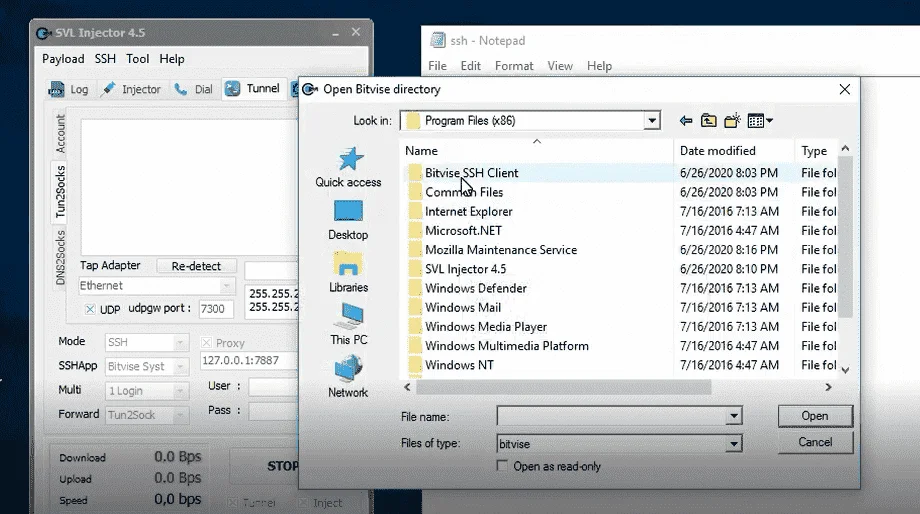Open the Injector tab in SVL Injector
920x514 pixels.
[131, 89]
